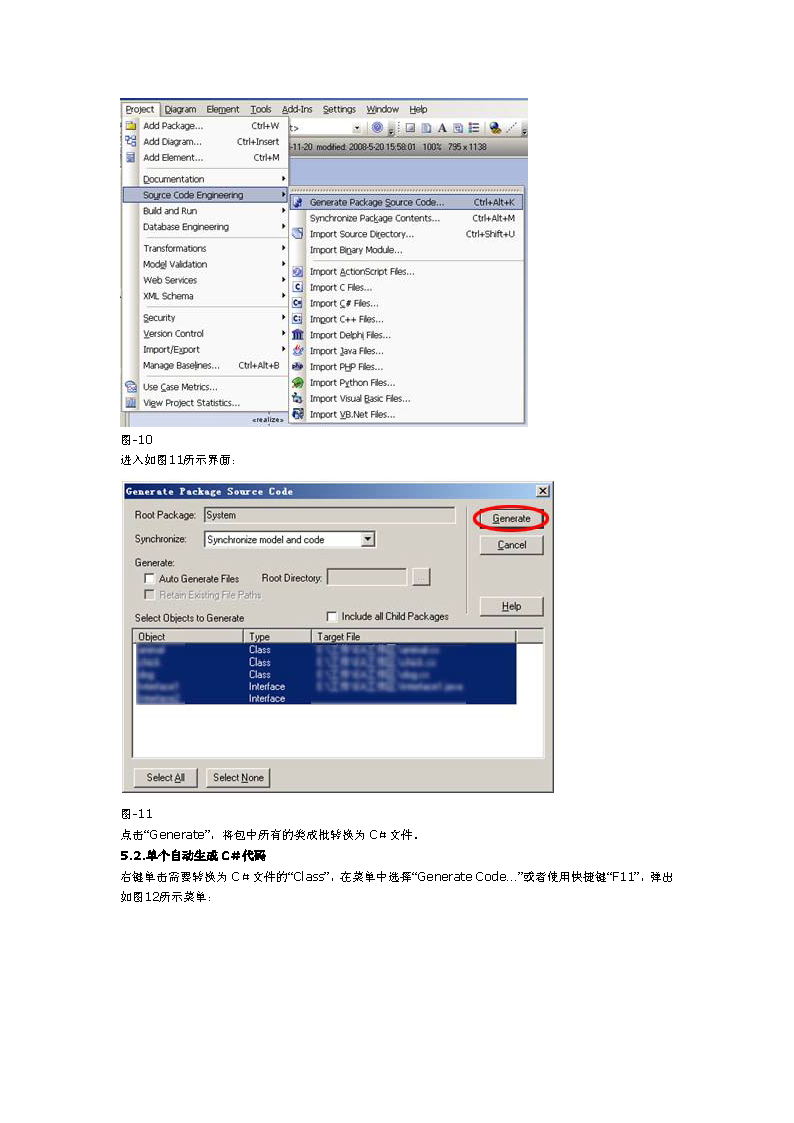This screenshot has height=1123, width=794.
Task: Expand the Version Control submenu
Action: [x=205, y=334]
